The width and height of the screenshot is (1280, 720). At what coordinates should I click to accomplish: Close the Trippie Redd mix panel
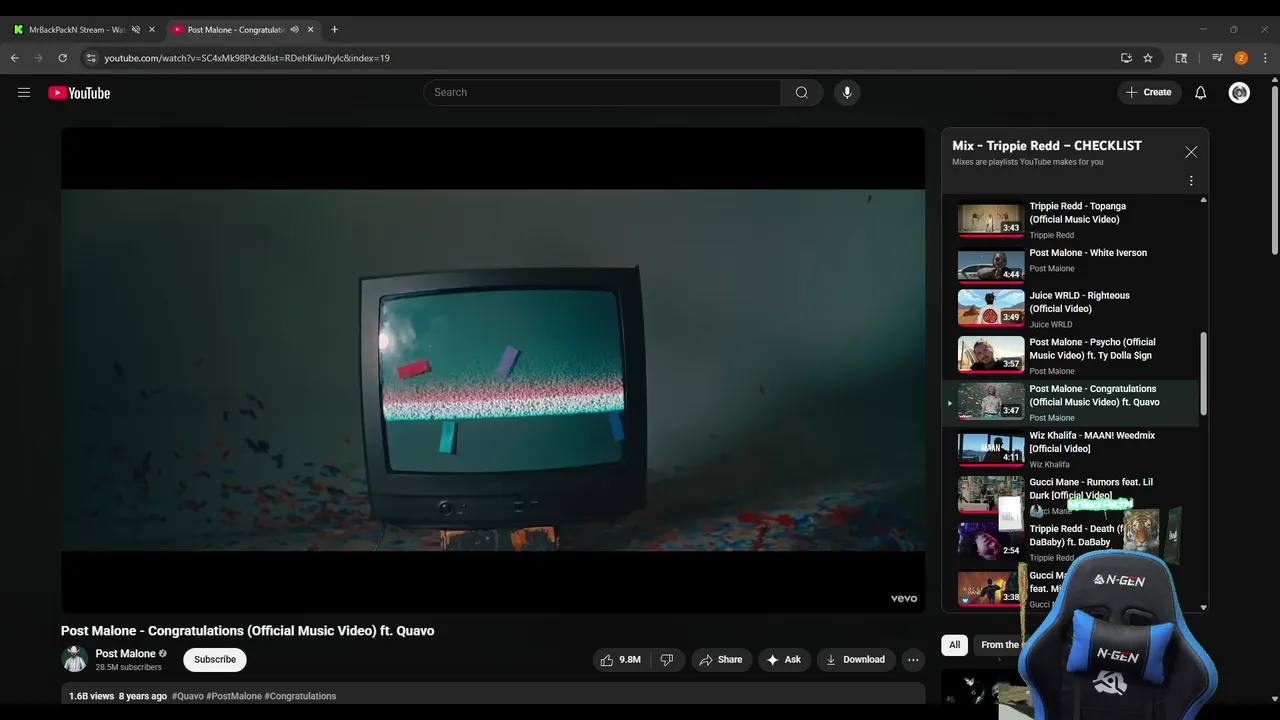(x=1191, y=152)
